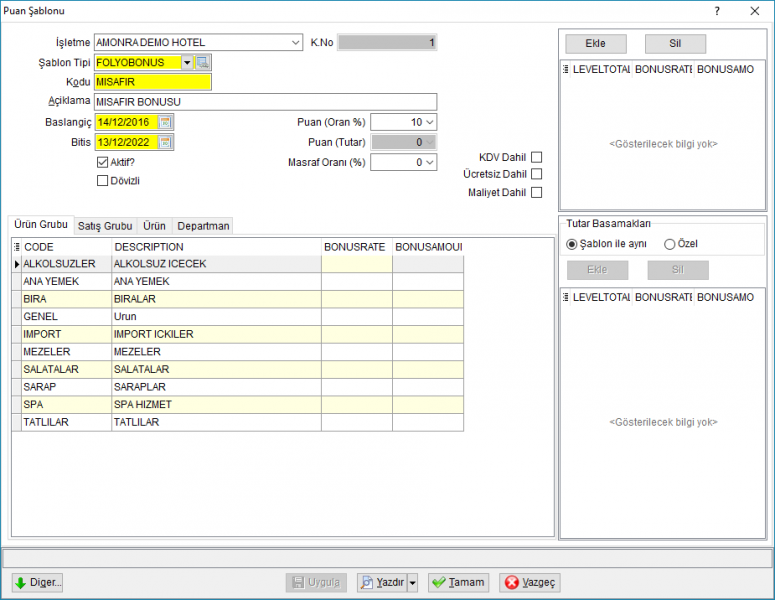The image size is (775, 600).
Task: Click the SPA HIZMET description cell
Action: (x=216, y=404)
